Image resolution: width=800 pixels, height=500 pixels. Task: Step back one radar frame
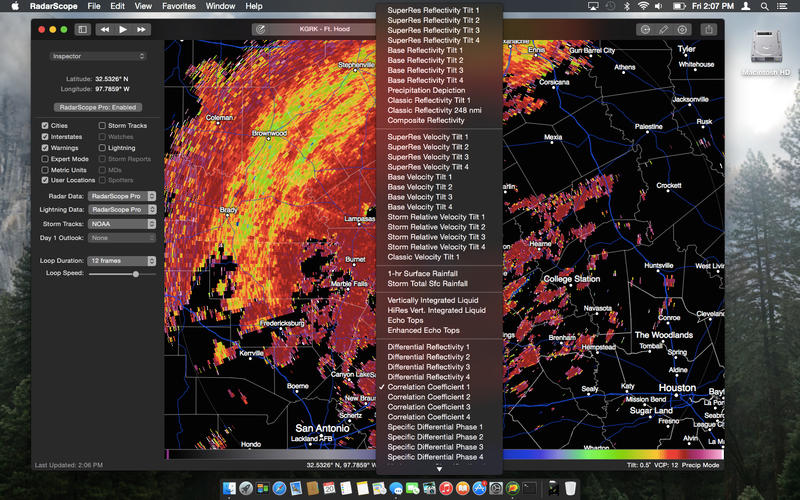coord(105,30)
